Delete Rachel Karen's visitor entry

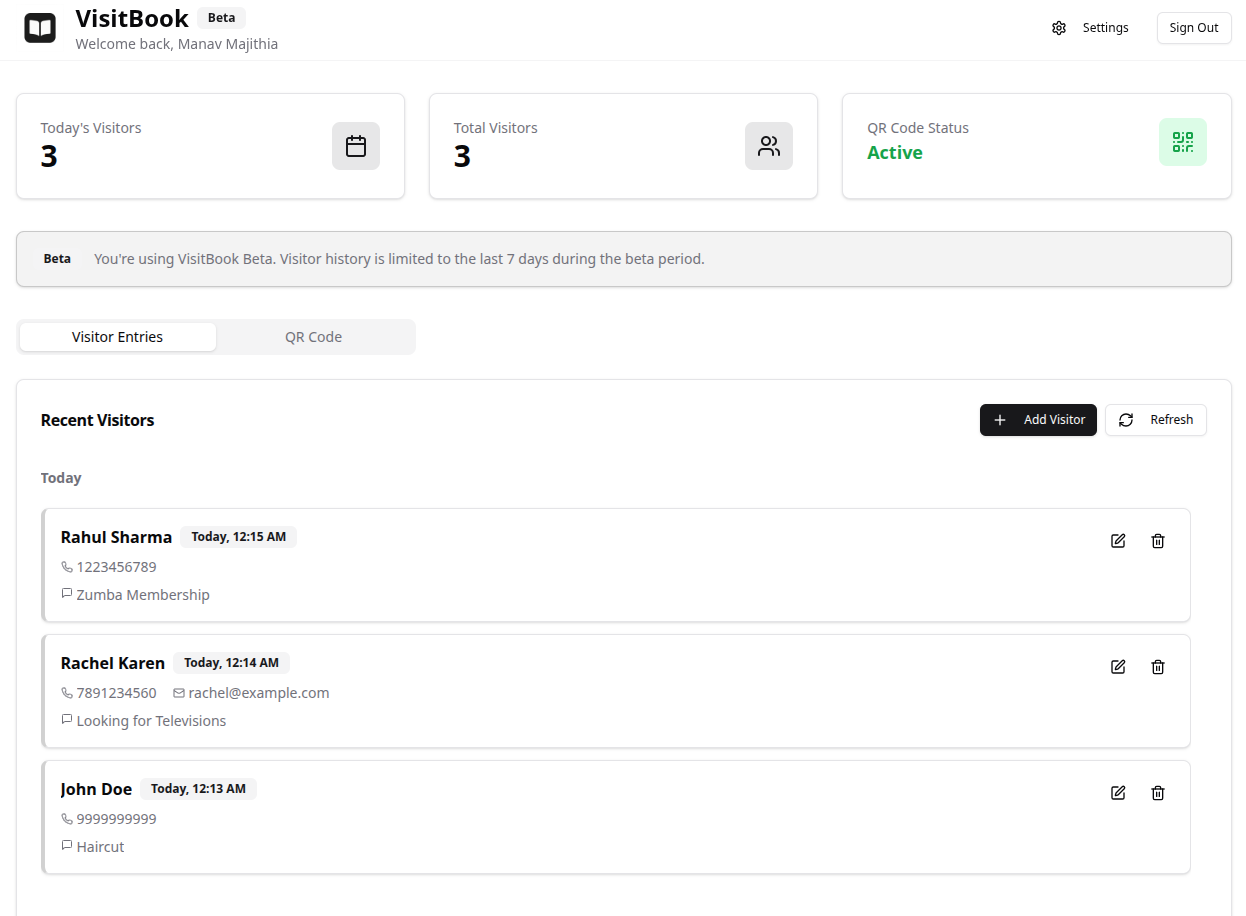click(x=1158, y=667)
